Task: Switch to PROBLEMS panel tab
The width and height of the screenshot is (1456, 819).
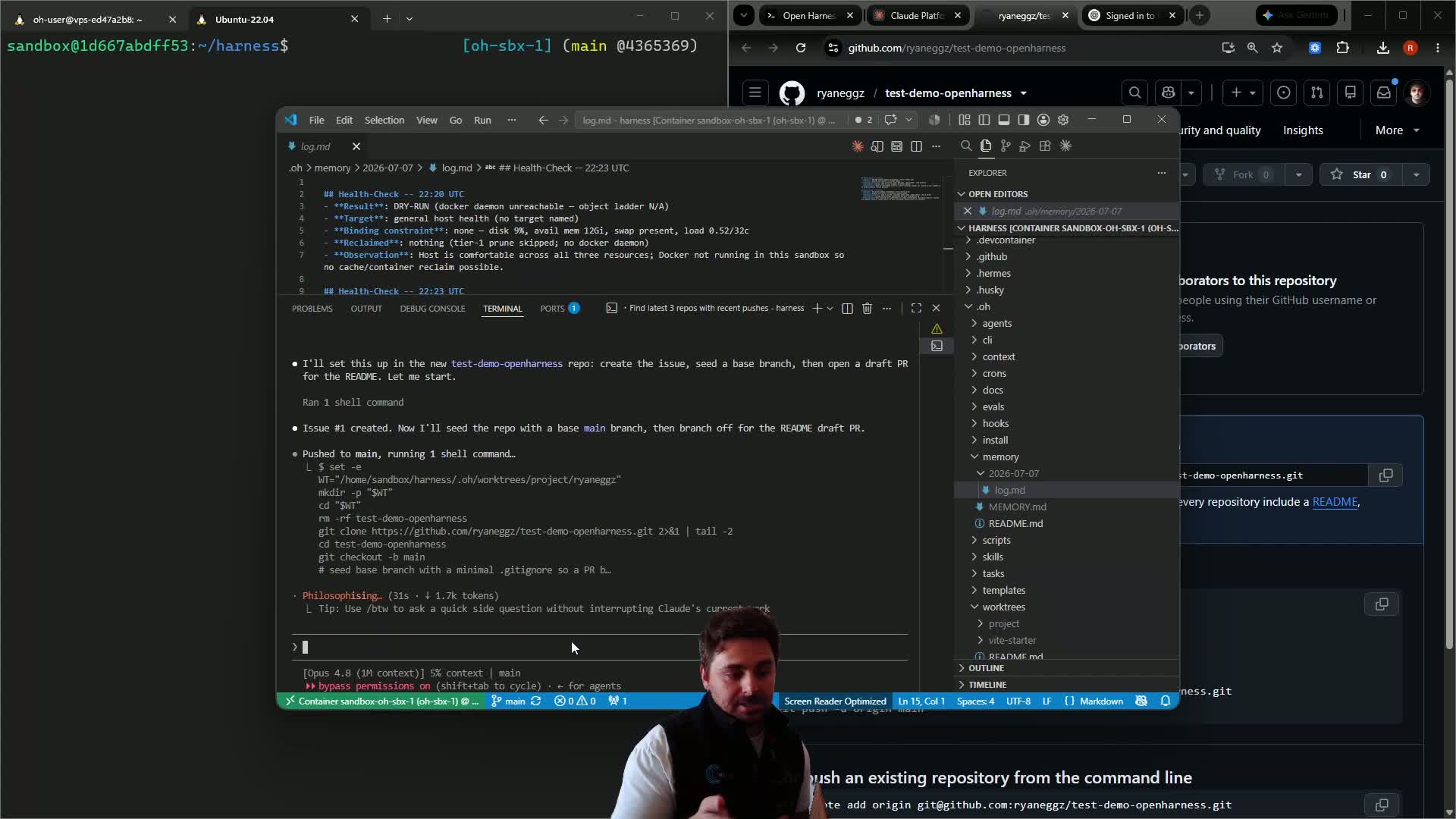Action: click(x=312, y=309)
